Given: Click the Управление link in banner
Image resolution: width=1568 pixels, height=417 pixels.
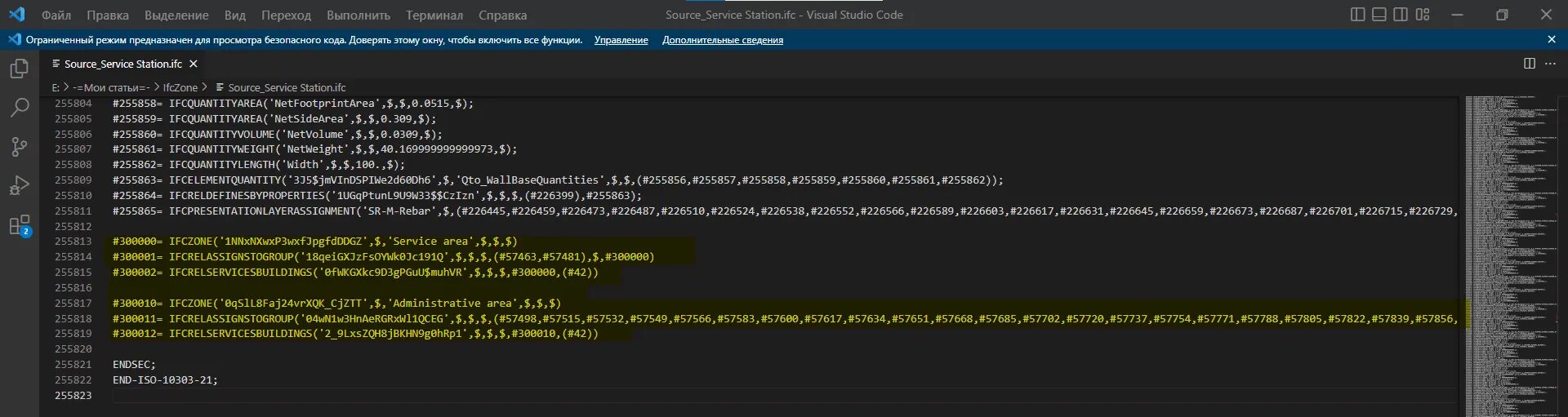Looking at the screenshot, I should [x=621, y=40].
